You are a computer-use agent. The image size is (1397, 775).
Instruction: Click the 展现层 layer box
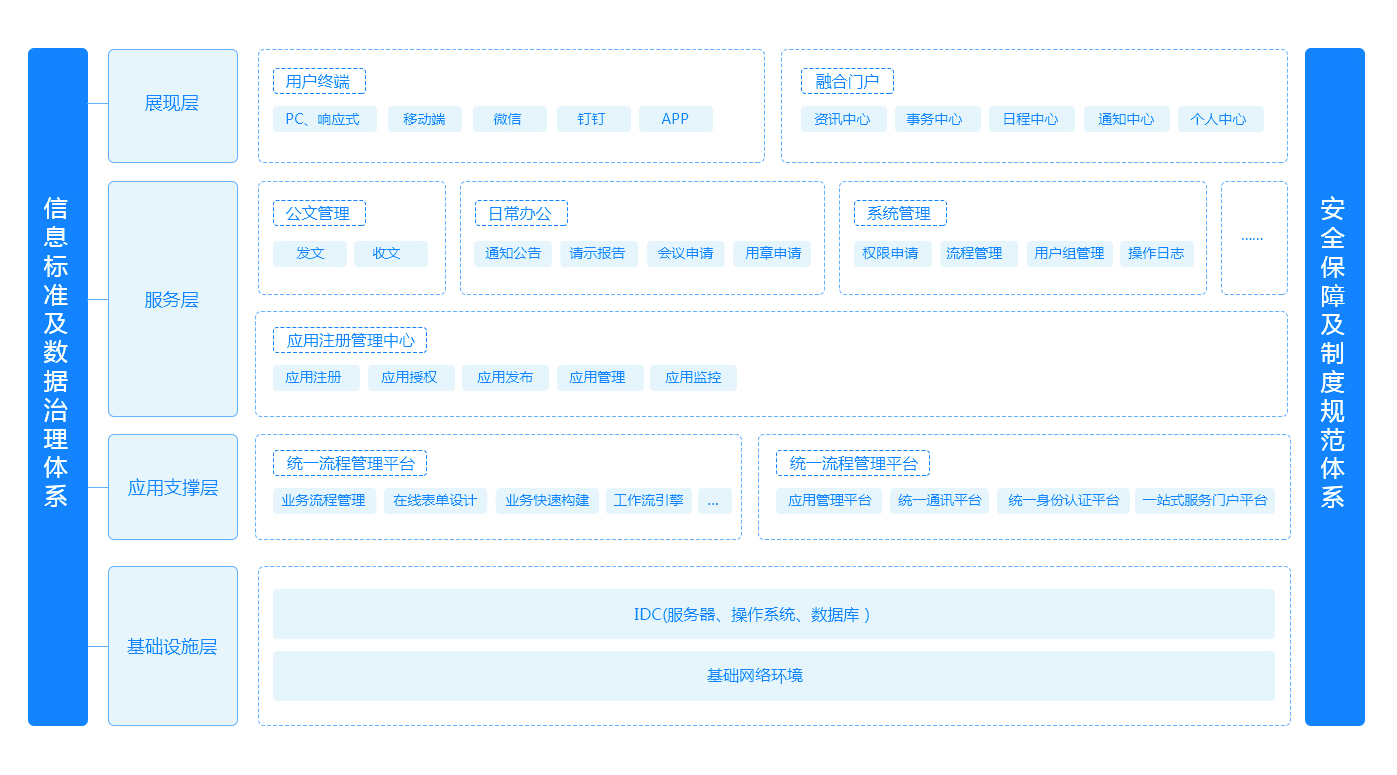[172, 105]
